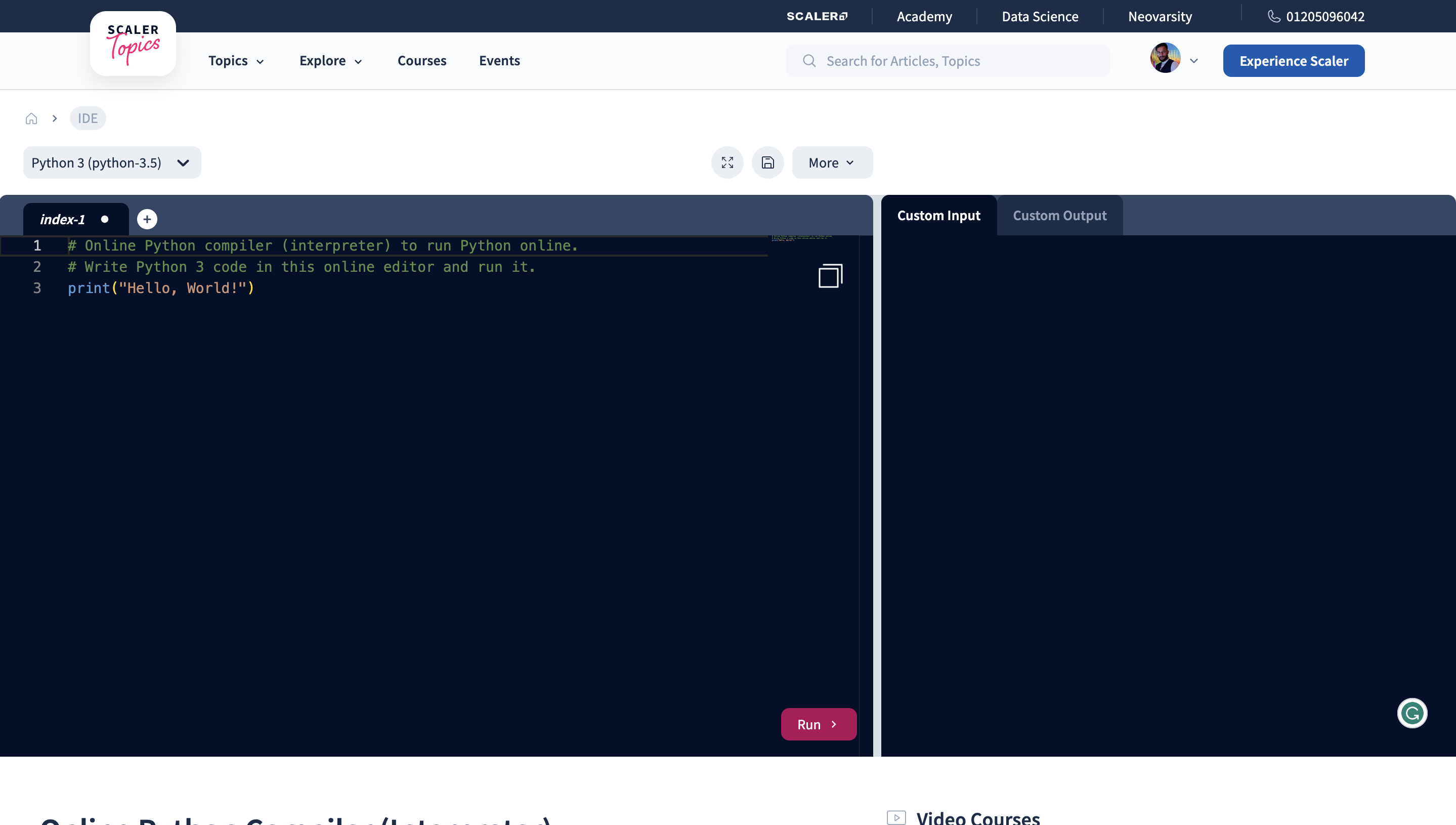1456x825 pixels.
Task: Expand the Python 3 language selector
Action: [112, 162]
